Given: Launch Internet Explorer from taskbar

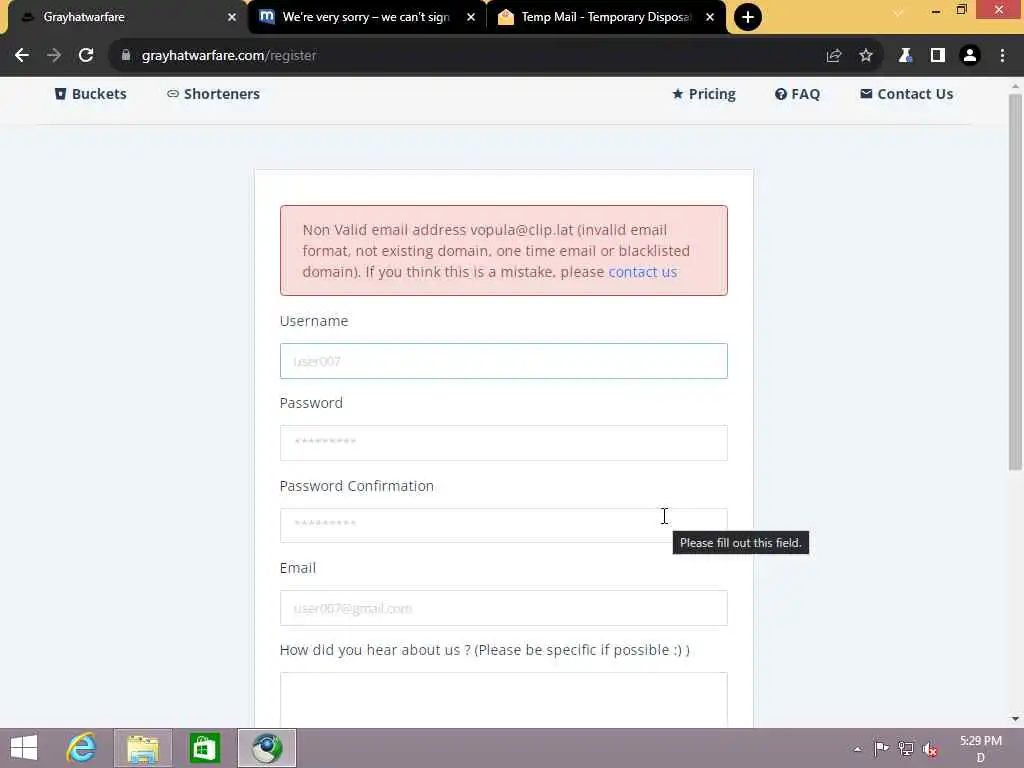Looking at the screenshot, I should tap(82, 748).
